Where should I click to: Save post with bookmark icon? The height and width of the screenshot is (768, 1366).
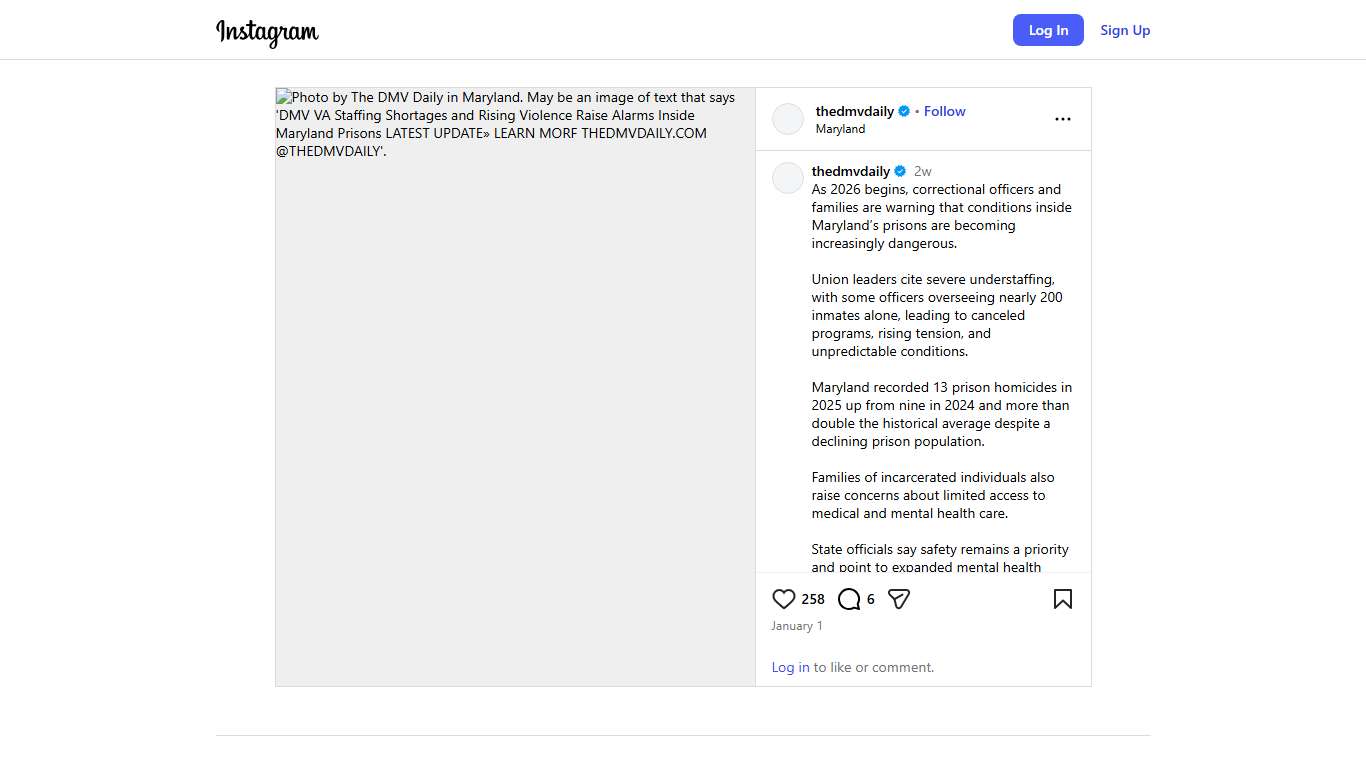tap(1062, 599)
